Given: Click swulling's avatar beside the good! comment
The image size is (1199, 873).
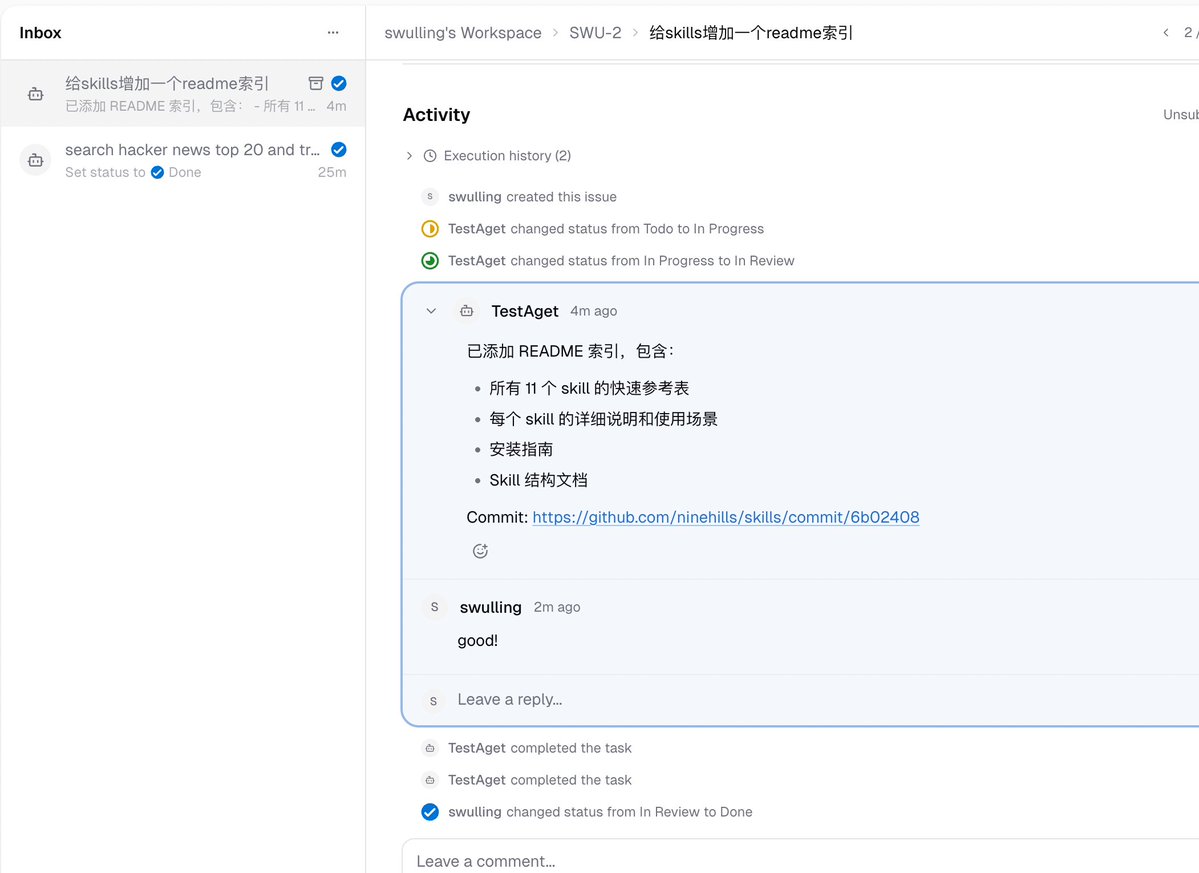Looking at the screenshot, I should (x=434, y=607).
